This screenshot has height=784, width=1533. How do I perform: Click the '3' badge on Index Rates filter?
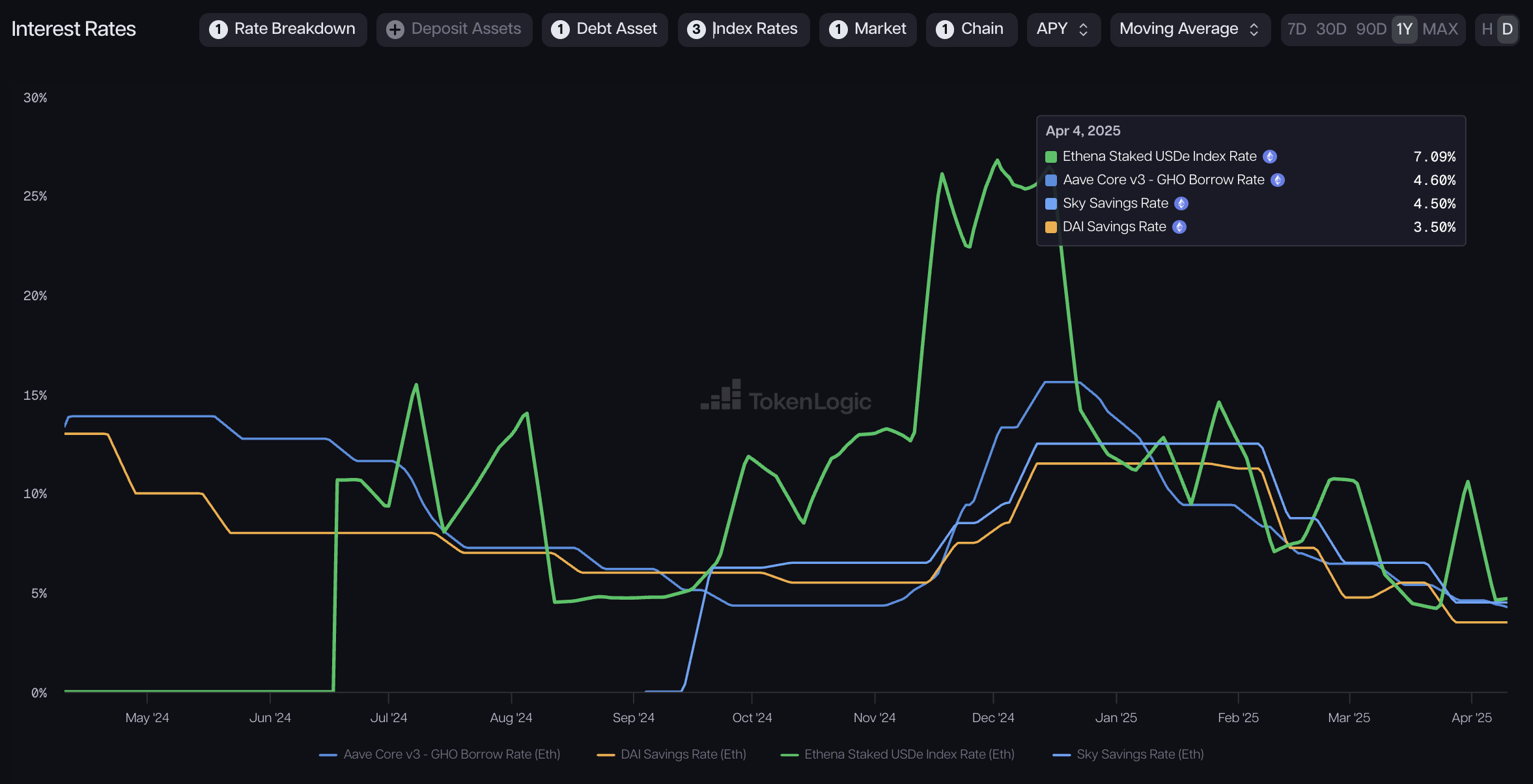tap(696, 29)
